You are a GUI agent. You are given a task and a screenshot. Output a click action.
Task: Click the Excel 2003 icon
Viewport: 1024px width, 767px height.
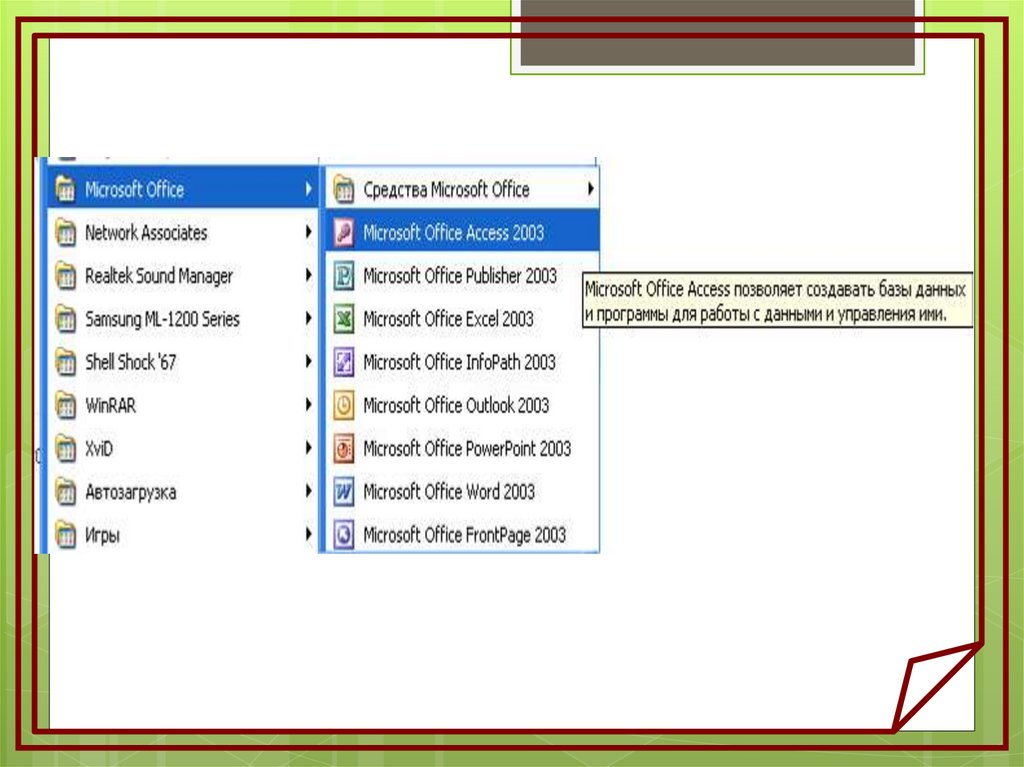point(344,319)
